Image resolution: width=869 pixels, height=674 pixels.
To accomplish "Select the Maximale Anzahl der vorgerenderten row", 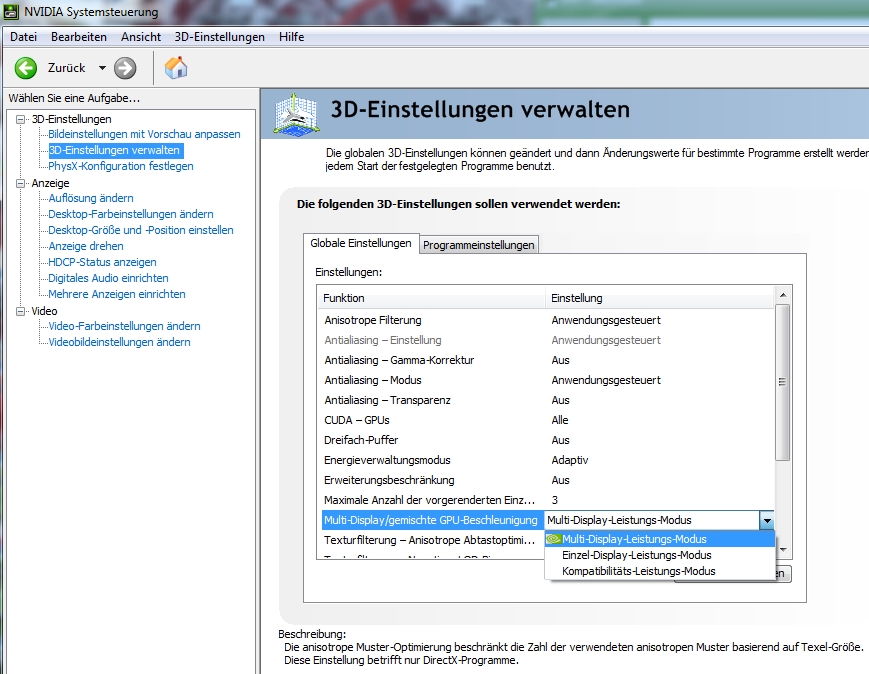I will tap(546, 500).
